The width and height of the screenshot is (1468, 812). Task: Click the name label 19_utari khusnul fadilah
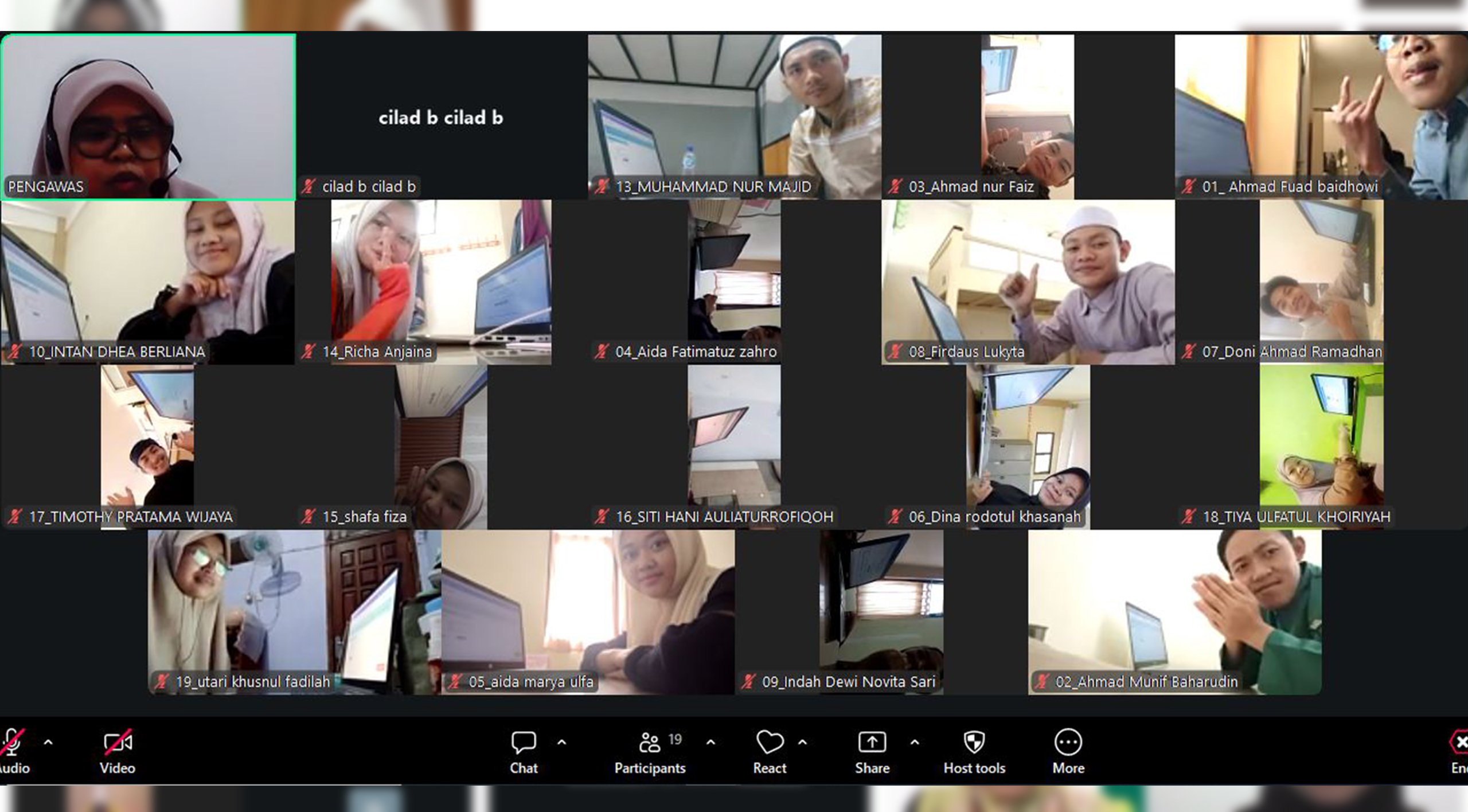point(253,682)
